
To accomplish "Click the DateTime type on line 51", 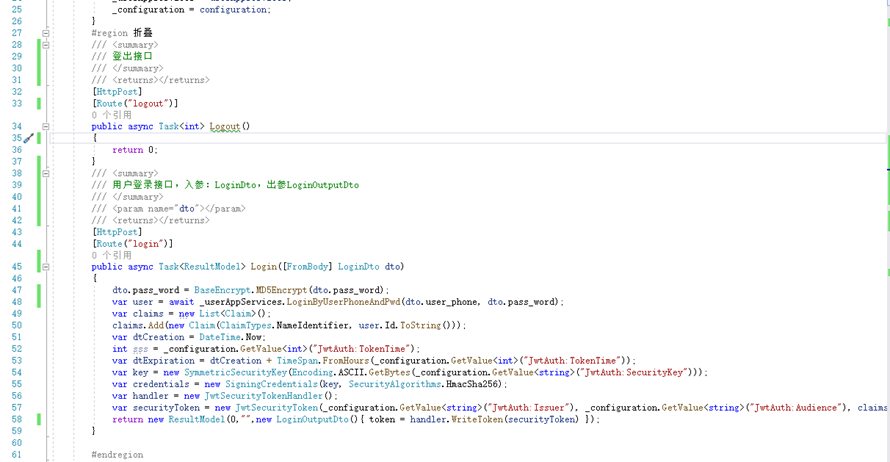I will [x=220, y=337].
